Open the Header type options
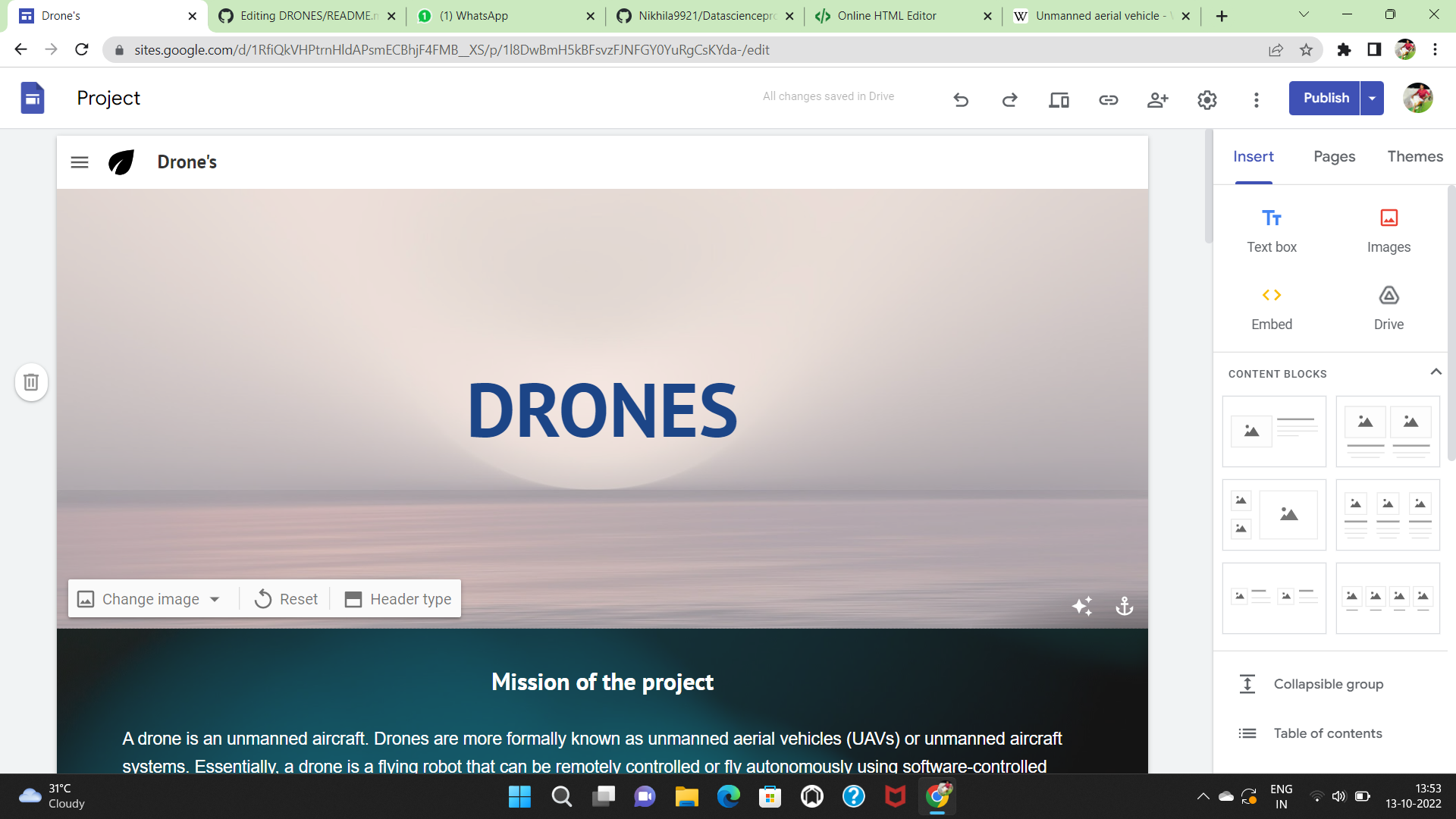 (x=397, y=599)
